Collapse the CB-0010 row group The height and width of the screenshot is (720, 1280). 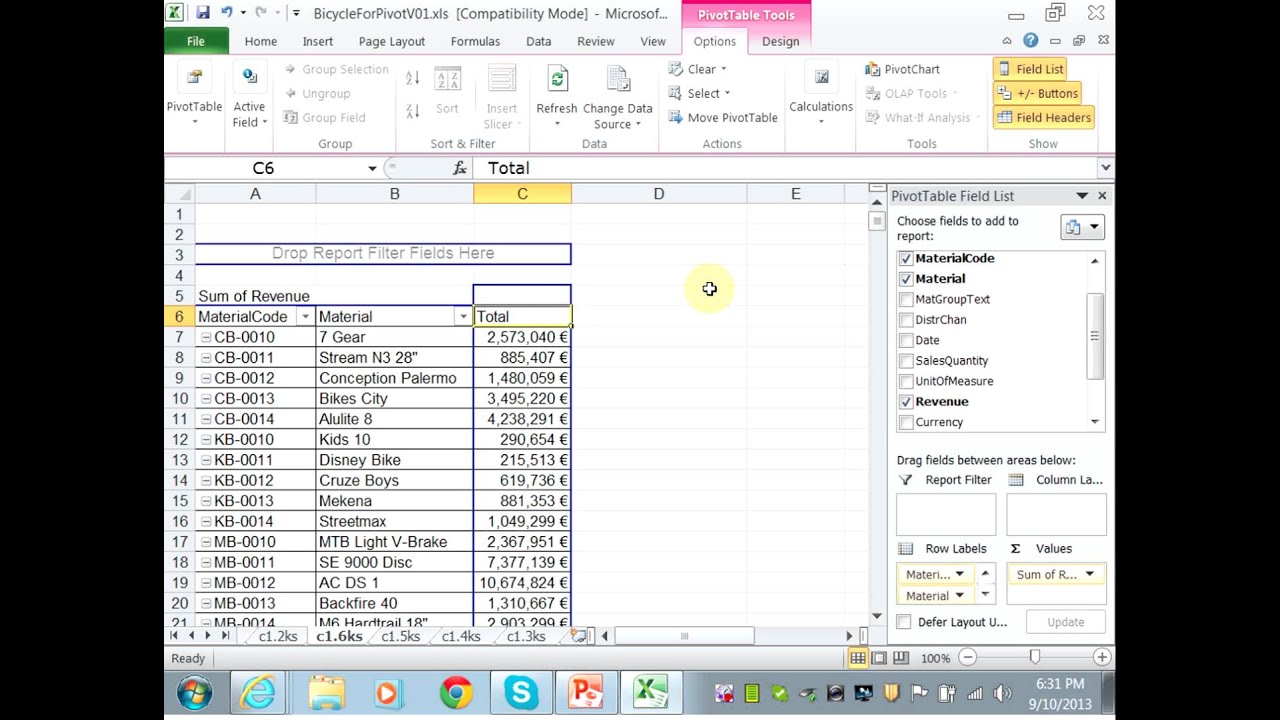(206, 338)
